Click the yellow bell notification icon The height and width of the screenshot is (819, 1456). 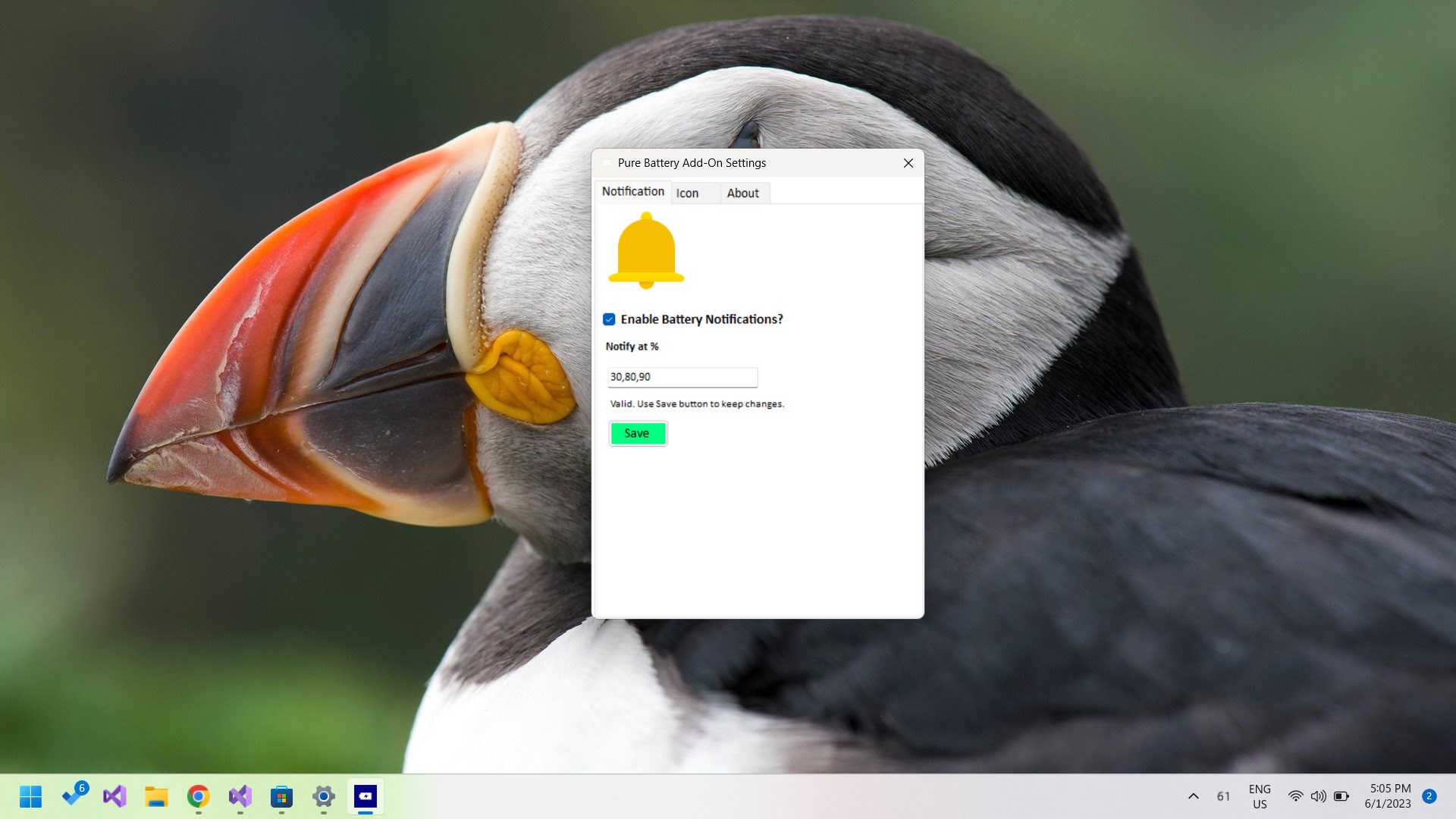pos(645,250)
